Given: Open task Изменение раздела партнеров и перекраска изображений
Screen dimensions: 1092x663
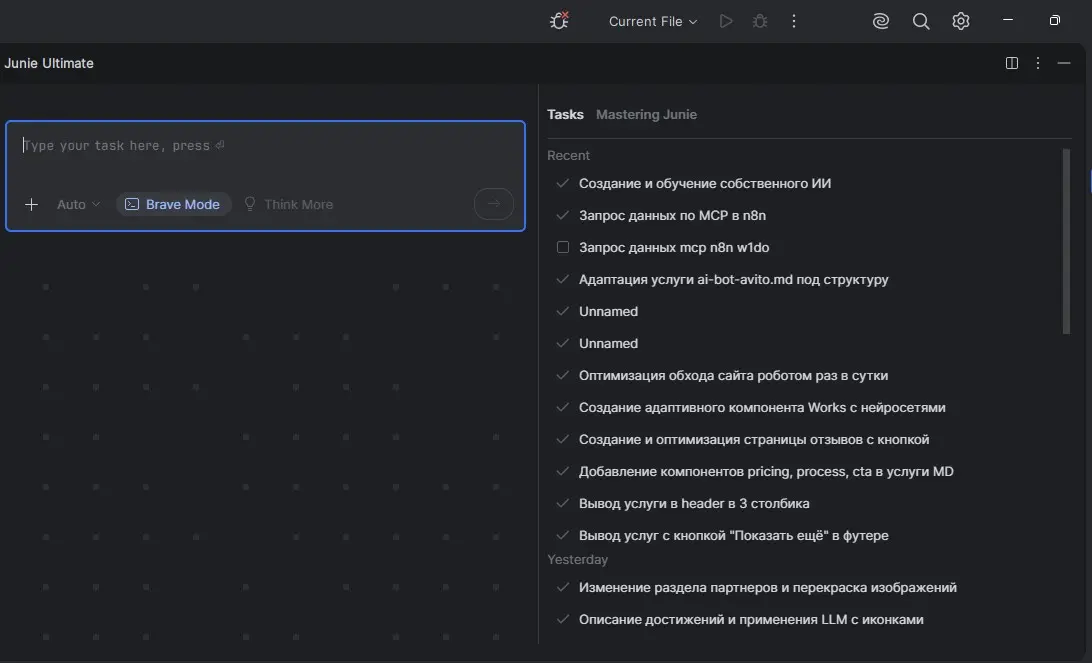Looking at the screenshot, I should (767, 587).
